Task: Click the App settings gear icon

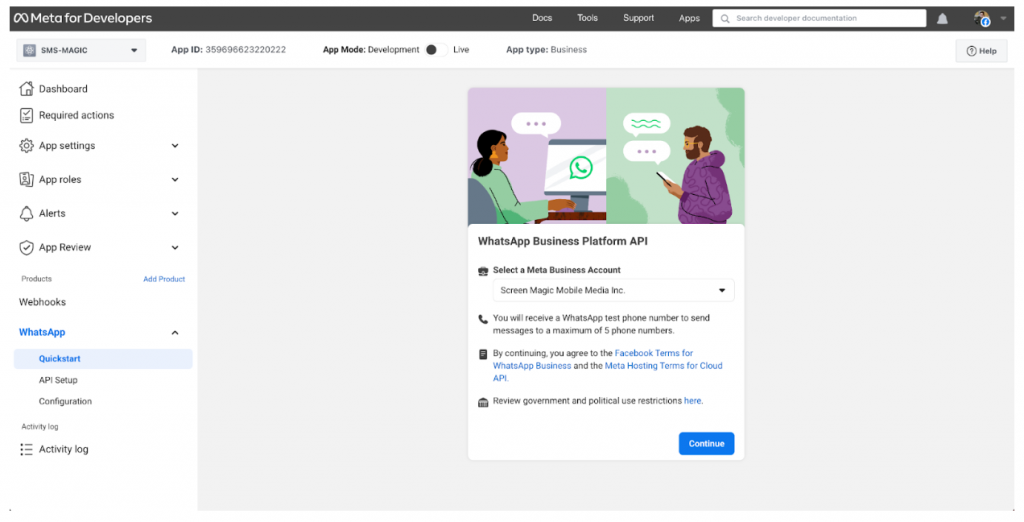Action: 26,146
